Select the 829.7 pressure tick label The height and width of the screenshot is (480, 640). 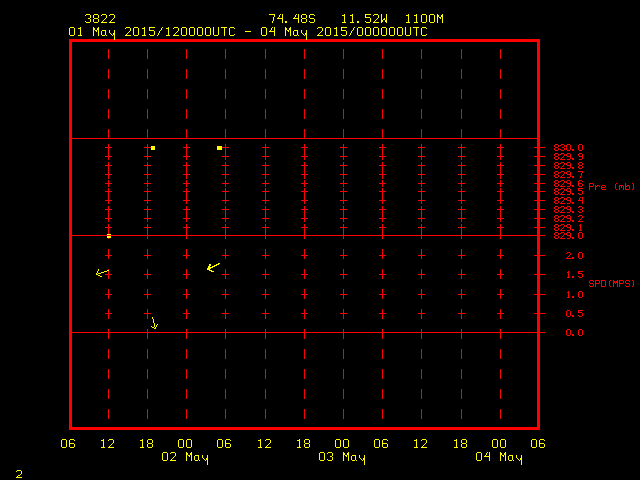click(568, 174)
